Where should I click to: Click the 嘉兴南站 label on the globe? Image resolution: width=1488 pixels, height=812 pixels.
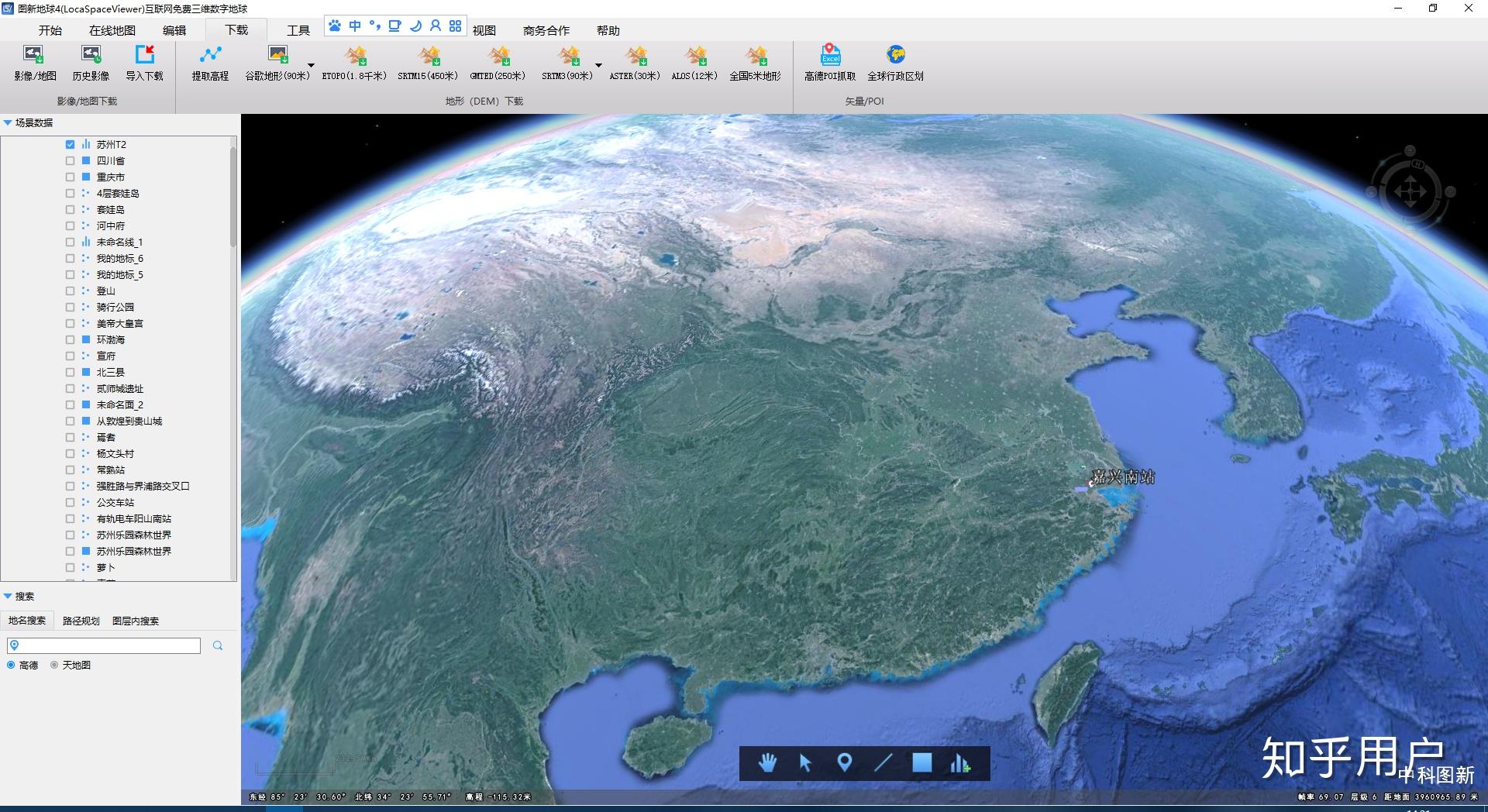pyautogui.click(x=1123, y=477)
